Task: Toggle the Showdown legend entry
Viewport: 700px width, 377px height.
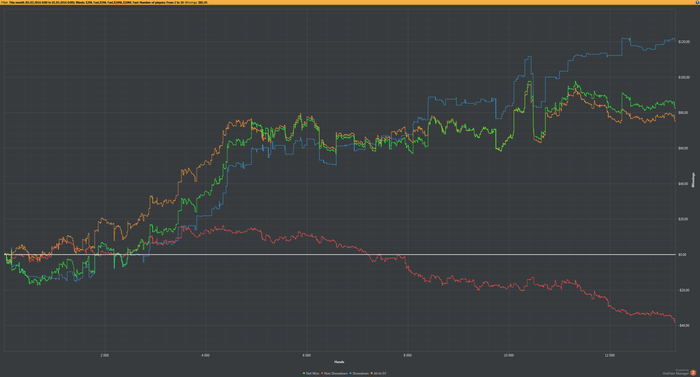Action: [x=359, y=373]
